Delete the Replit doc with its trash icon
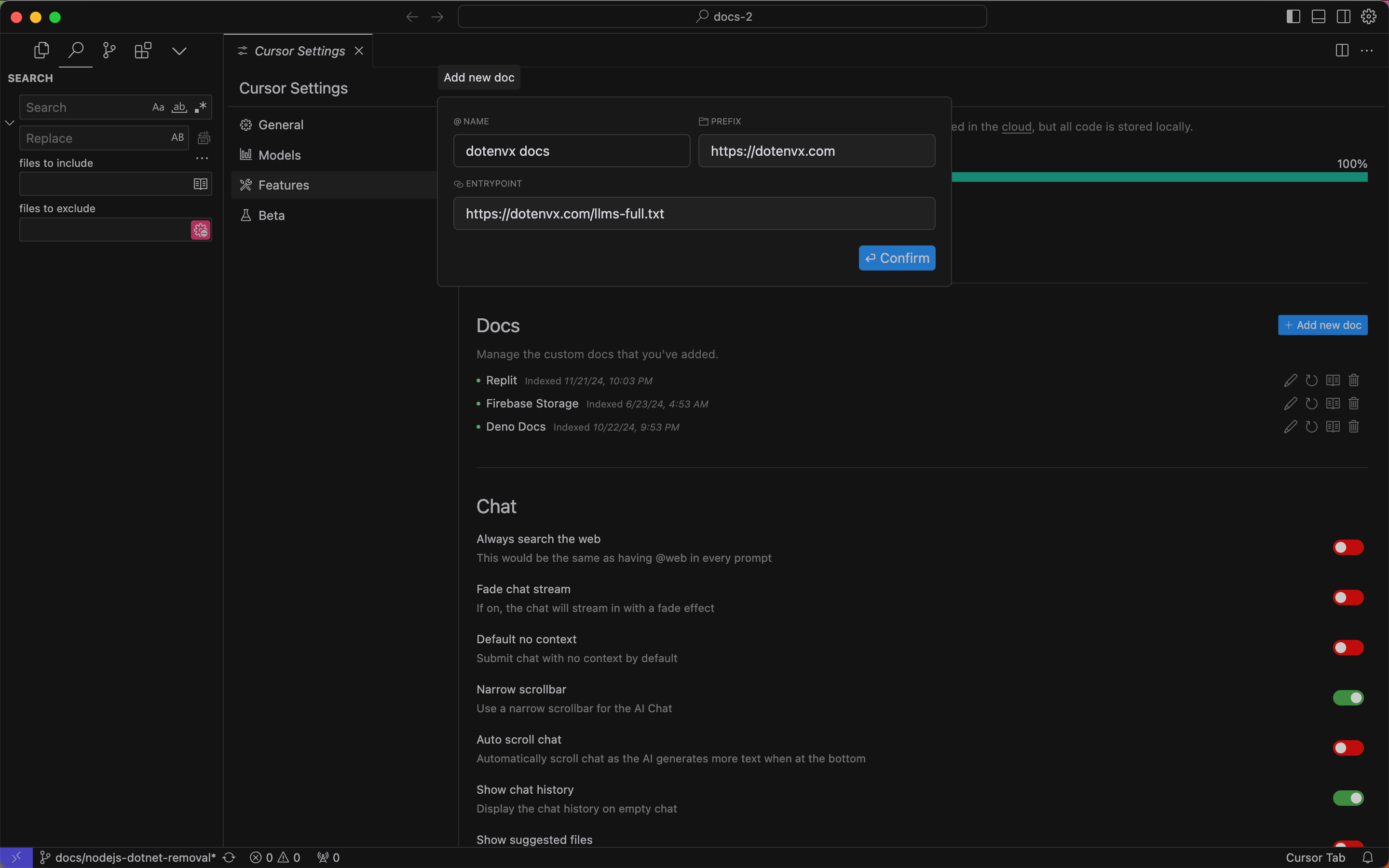 point(1353,380)
